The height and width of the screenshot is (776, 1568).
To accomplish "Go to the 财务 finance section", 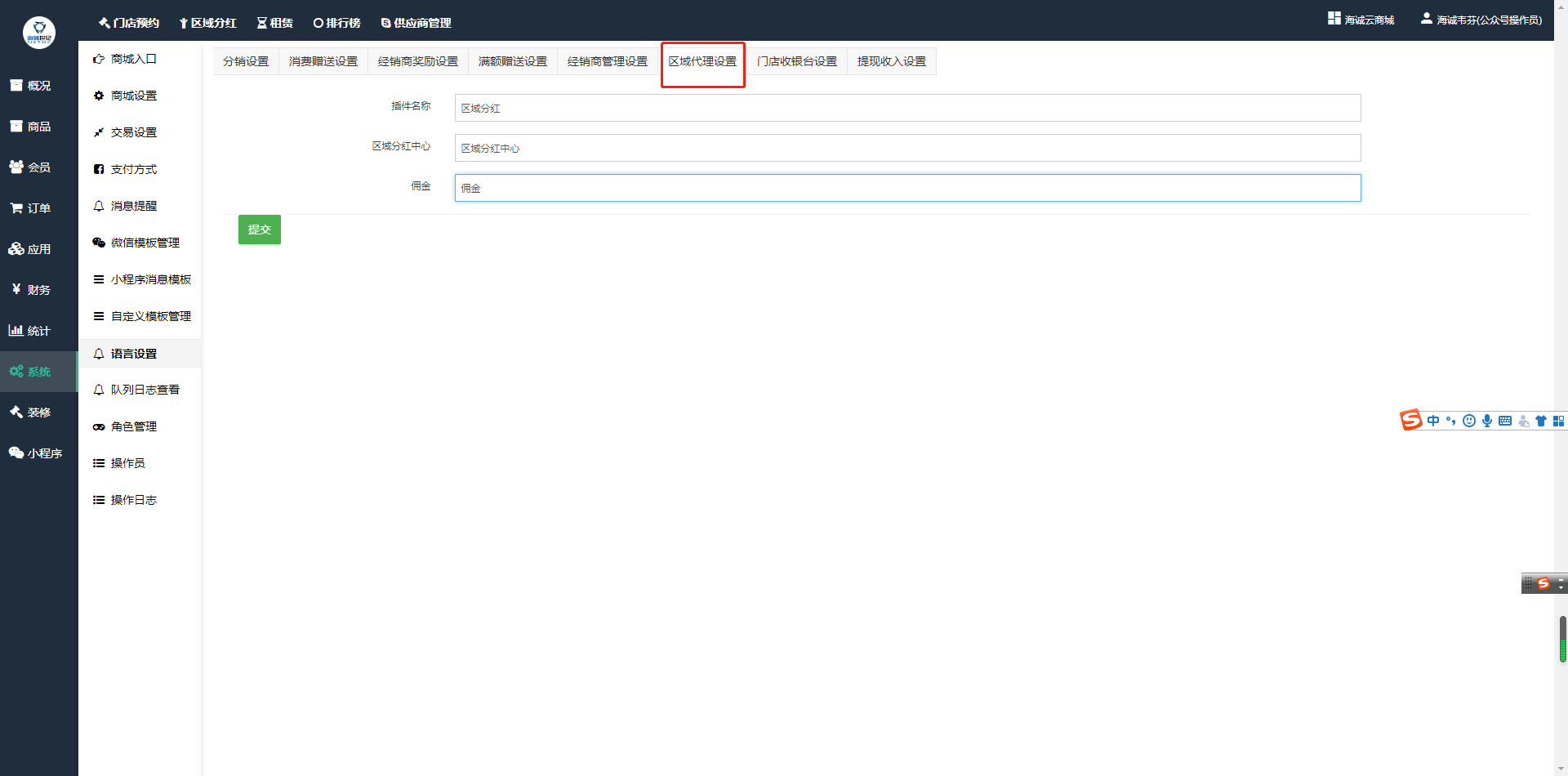I will [x=30, y=290].
